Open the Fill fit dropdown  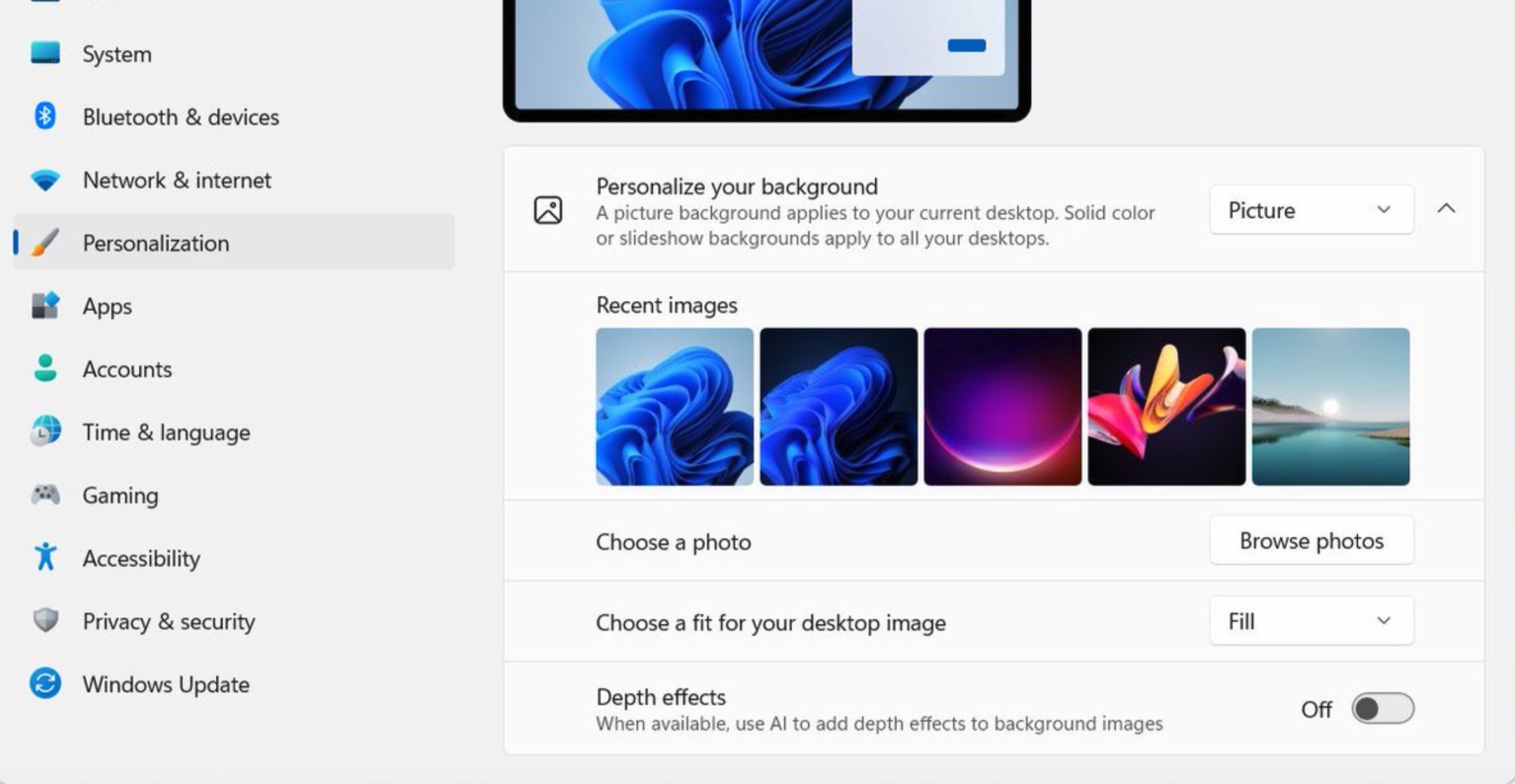coord(1312,621)
